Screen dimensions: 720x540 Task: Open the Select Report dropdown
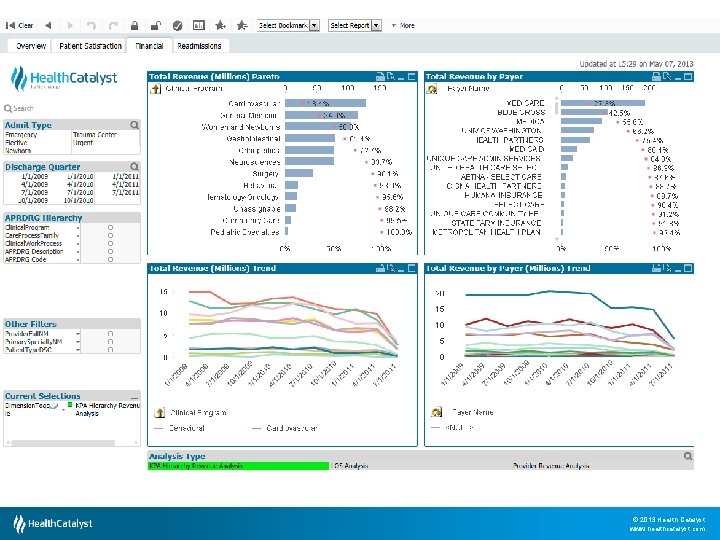pos(354,25)
